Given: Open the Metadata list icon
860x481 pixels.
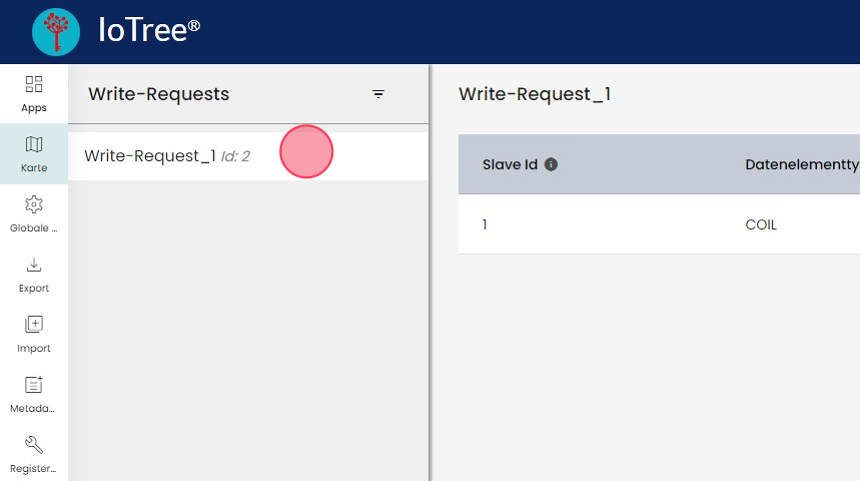Looking at the screenshot, I should tap(34, 385).
